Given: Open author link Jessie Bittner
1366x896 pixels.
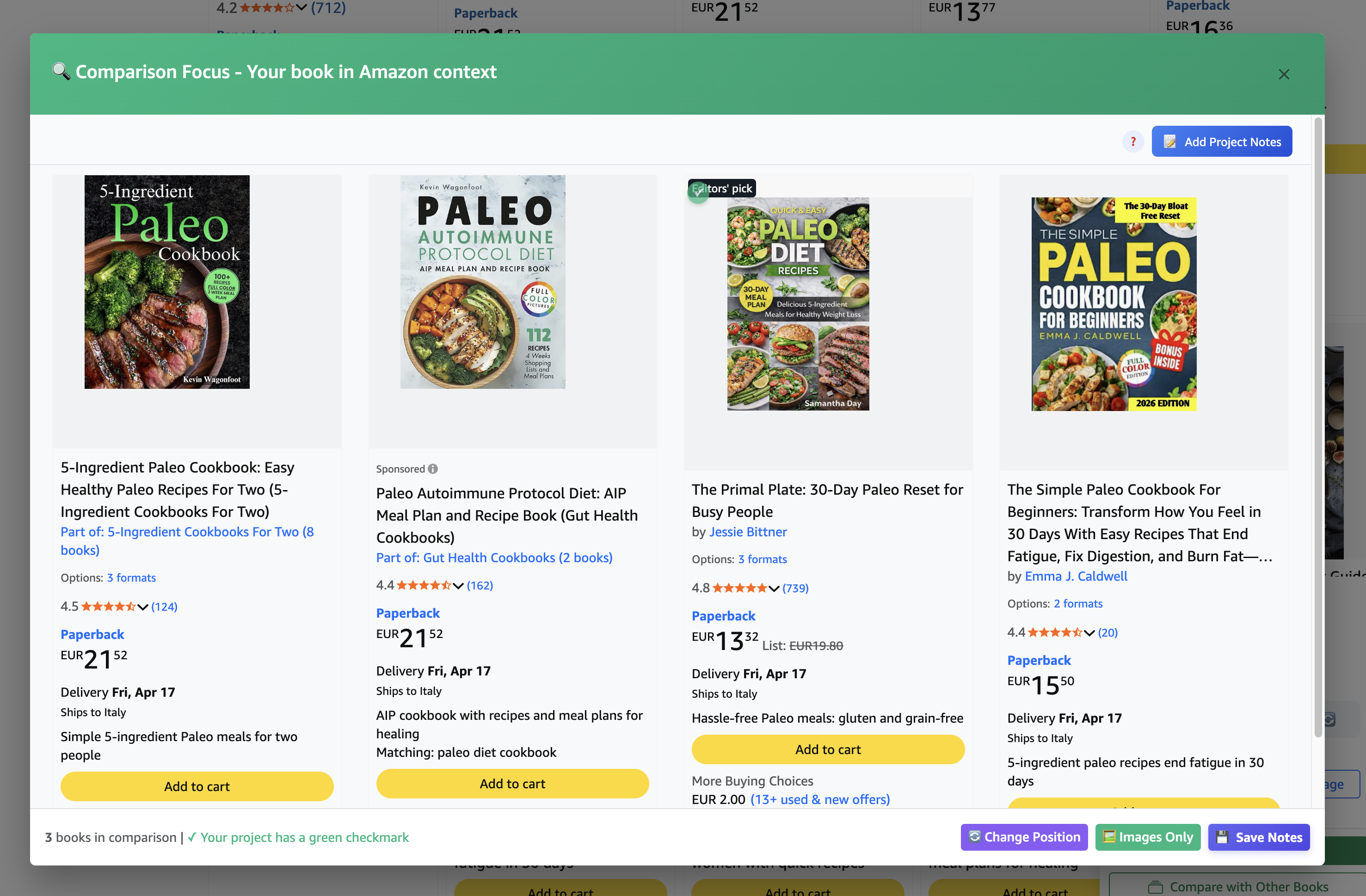Looking at the screenshot, I should [x=747, y=532].
